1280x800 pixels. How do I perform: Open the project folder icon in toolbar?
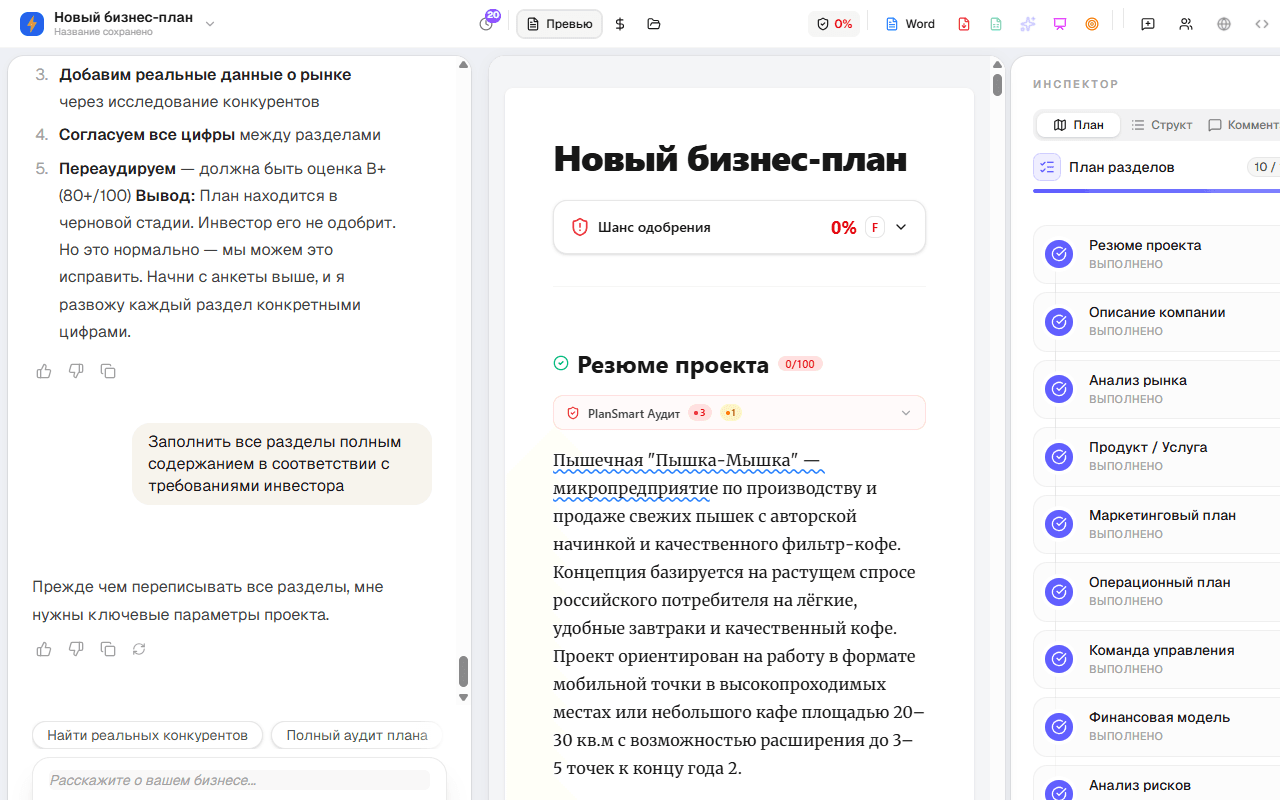pos(652,23)
